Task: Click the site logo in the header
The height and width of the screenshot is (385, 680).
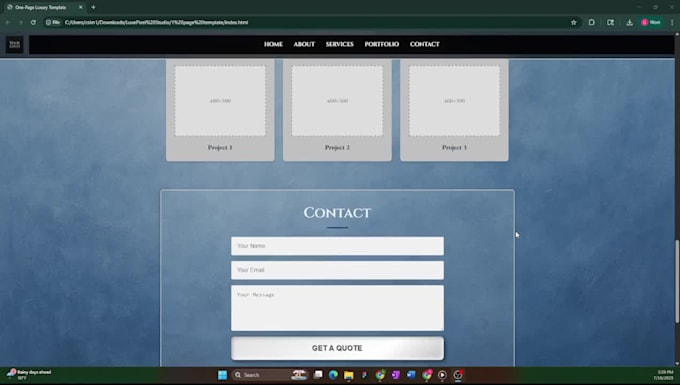Action: [x=15, y=44]
